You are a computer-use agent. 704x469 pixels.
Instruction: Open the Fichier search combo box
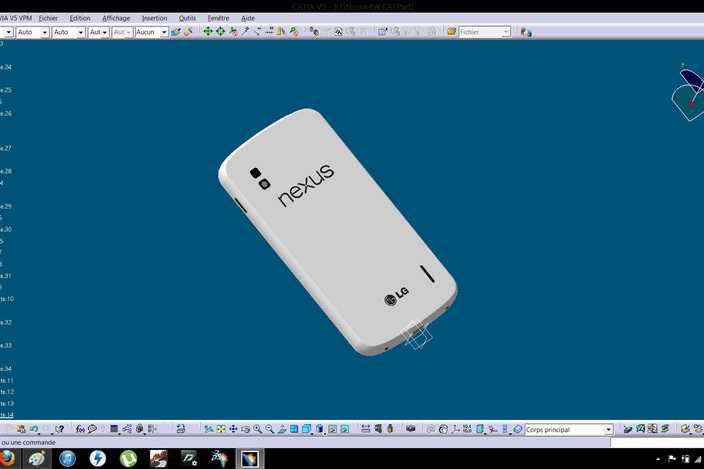pyautogui.click(x=485, y=32)
